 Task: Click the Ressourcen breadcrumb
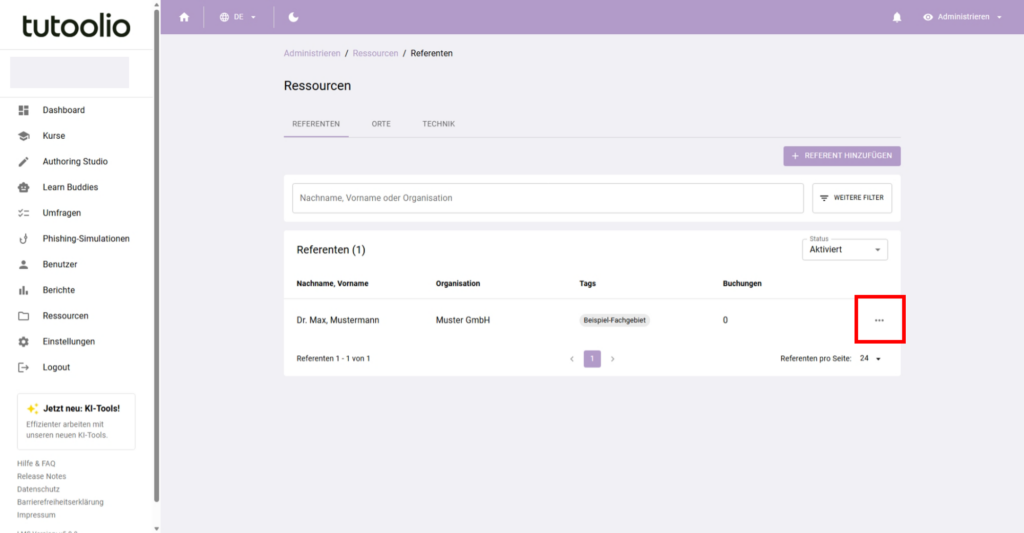pos(375,54)
